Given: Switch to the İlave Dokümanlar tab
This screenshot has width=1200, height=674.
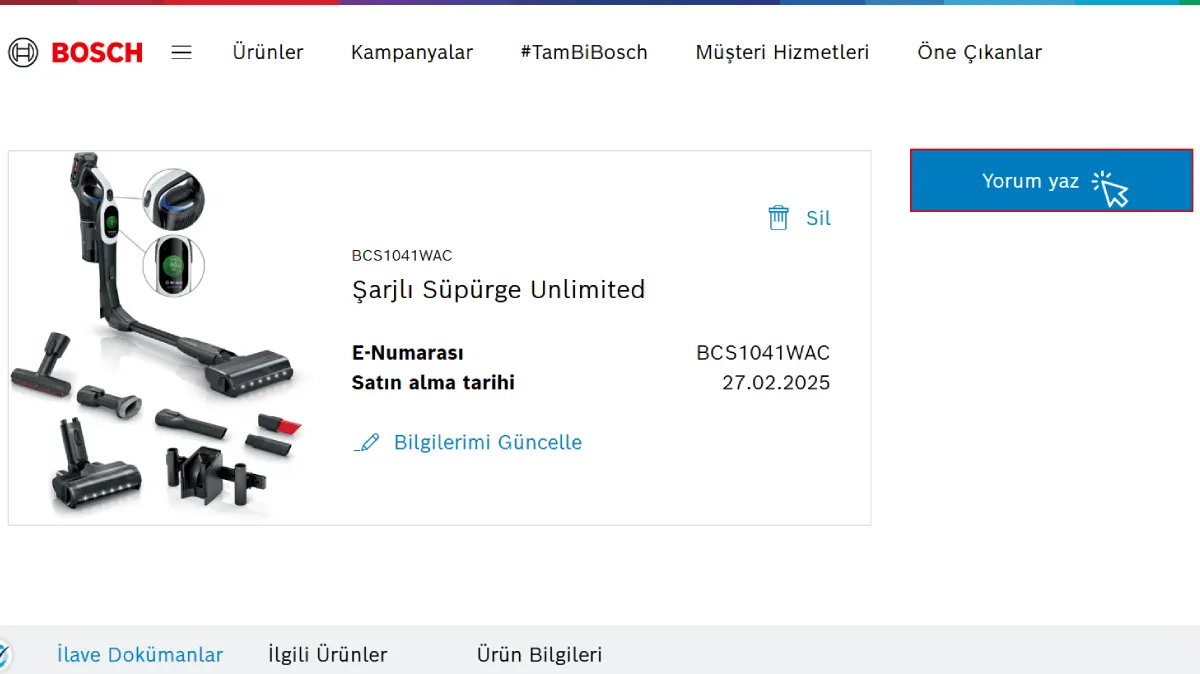Looking at the screenshot, I should [x=140, y=655].
